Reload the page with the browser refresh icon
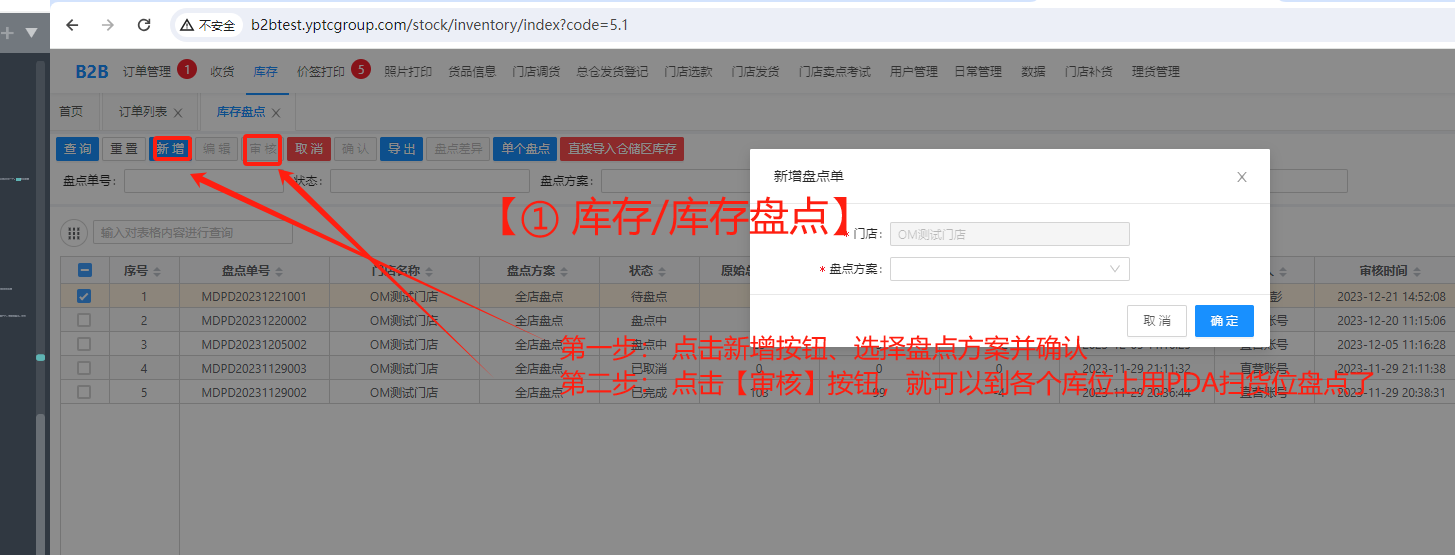 point(144,25)
